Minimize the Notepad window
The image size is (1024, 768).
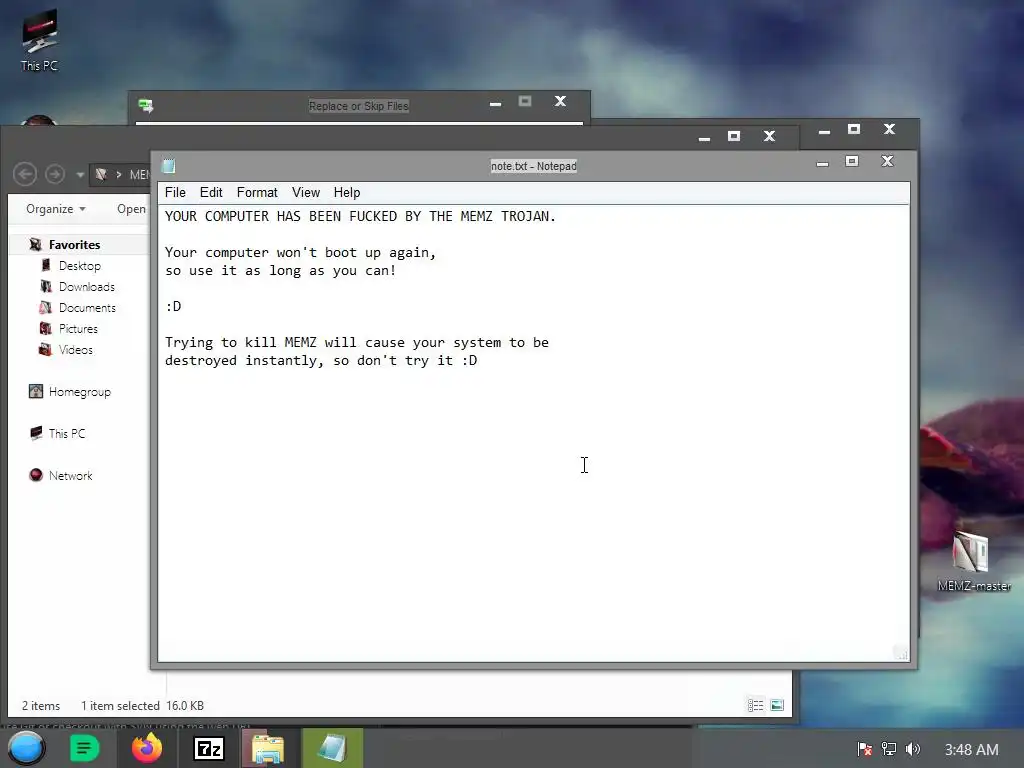point(822,163)
